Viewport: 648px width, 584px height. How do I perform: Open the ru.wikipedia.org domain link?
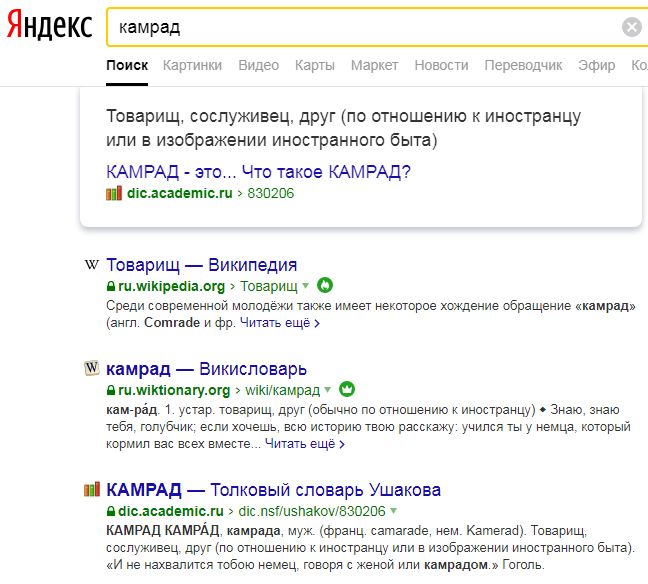[172, 286]
